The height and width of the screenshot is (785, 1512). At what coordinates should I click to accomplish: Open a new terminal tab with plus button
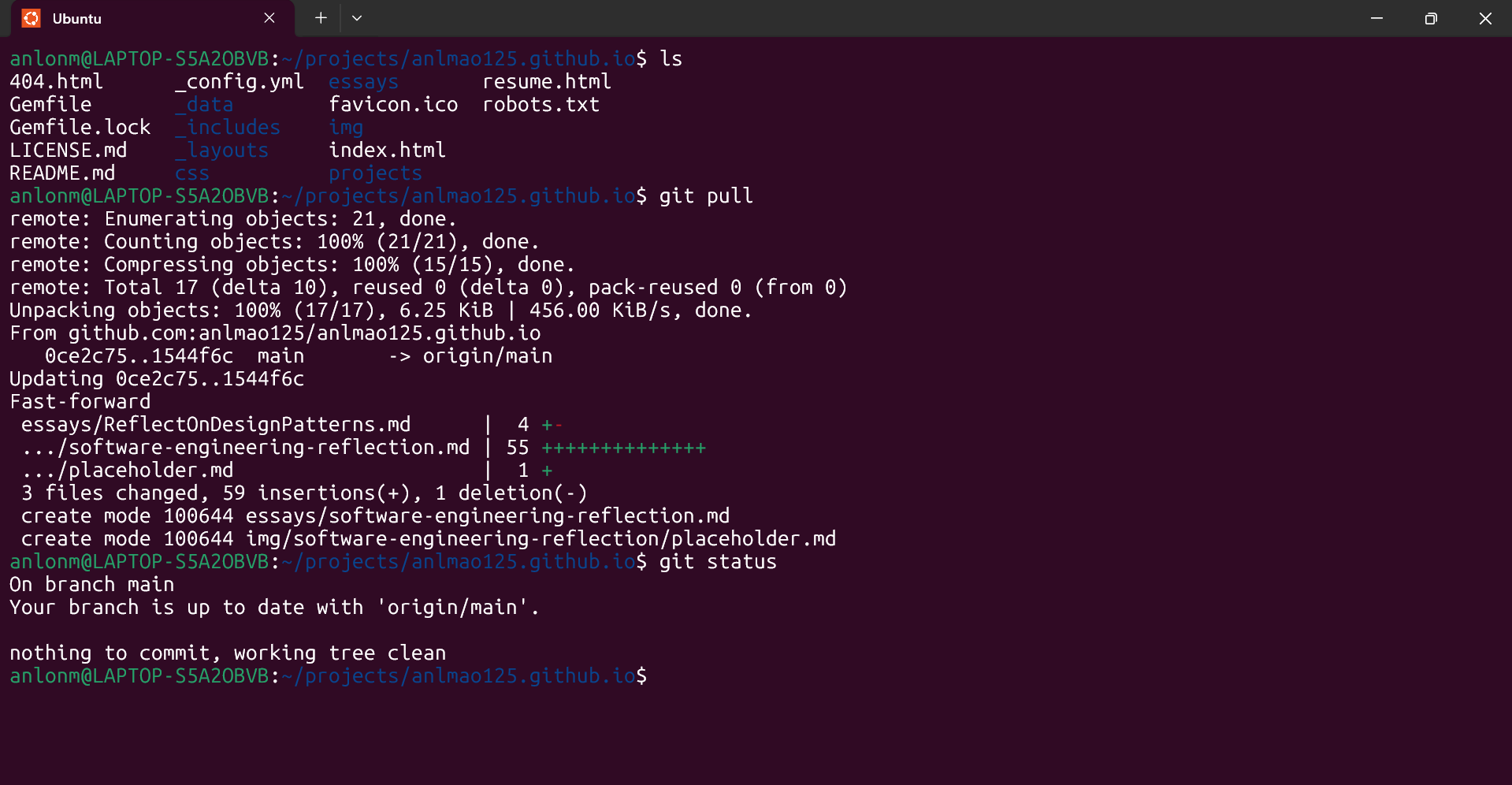click(x=321, y=18)
